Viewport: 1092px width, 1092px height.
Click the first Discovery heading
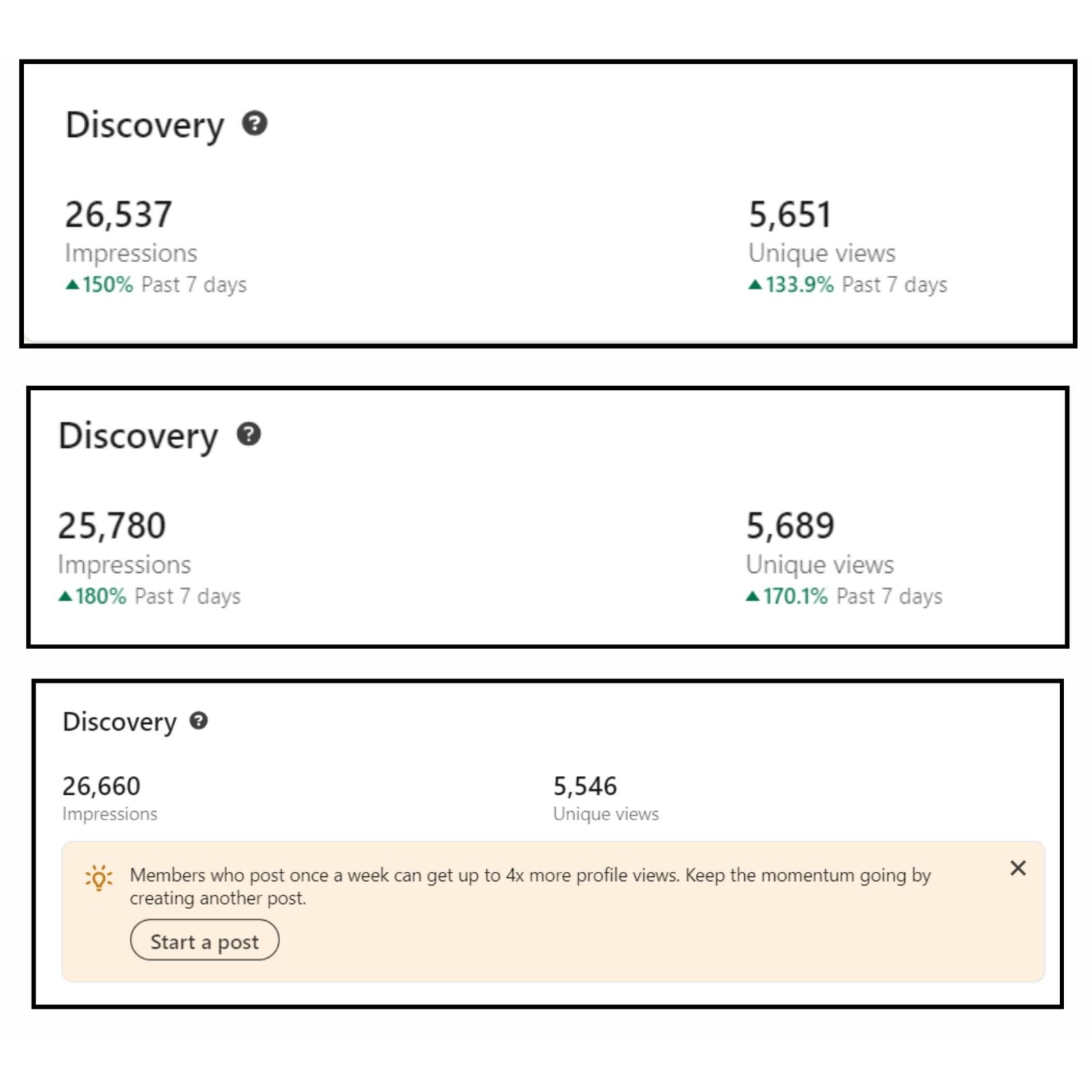click(144, 125)
